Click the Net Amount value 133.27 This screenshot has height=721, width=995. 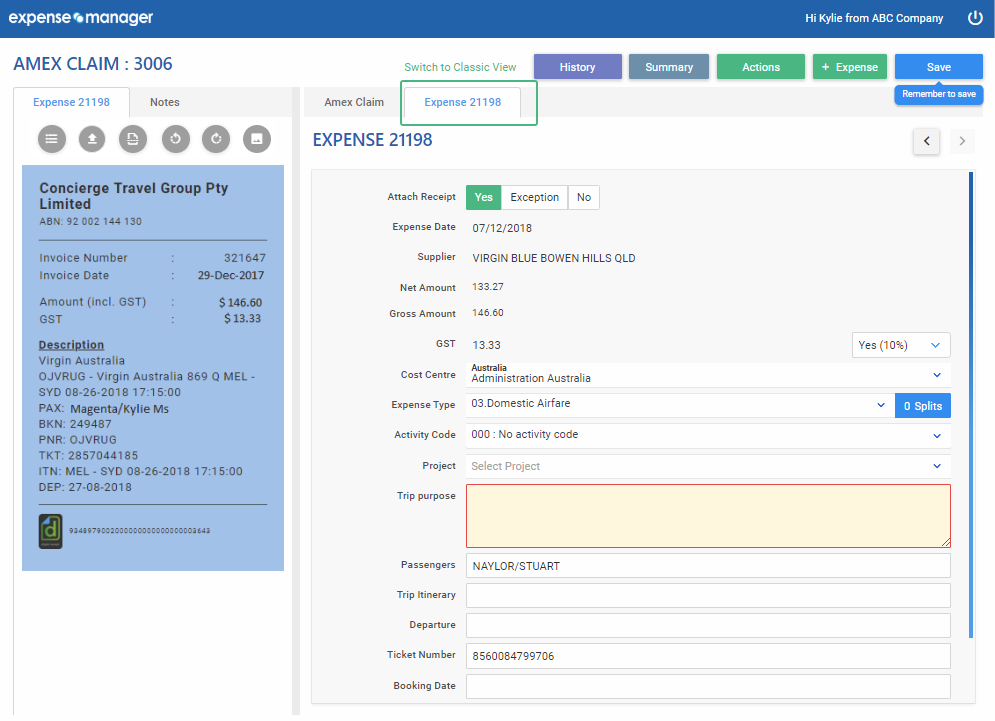tap(487, 287)
